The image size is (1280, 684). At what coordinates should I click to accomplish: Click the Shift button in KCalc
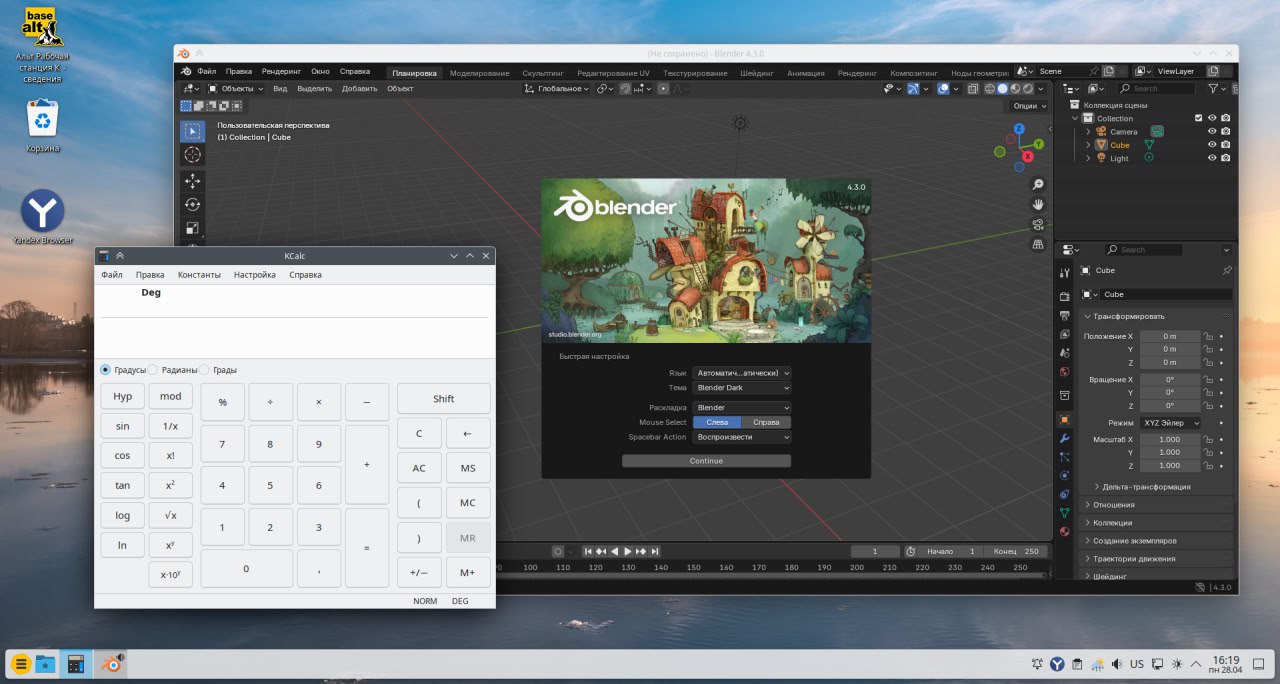click(x=444, y=399)
